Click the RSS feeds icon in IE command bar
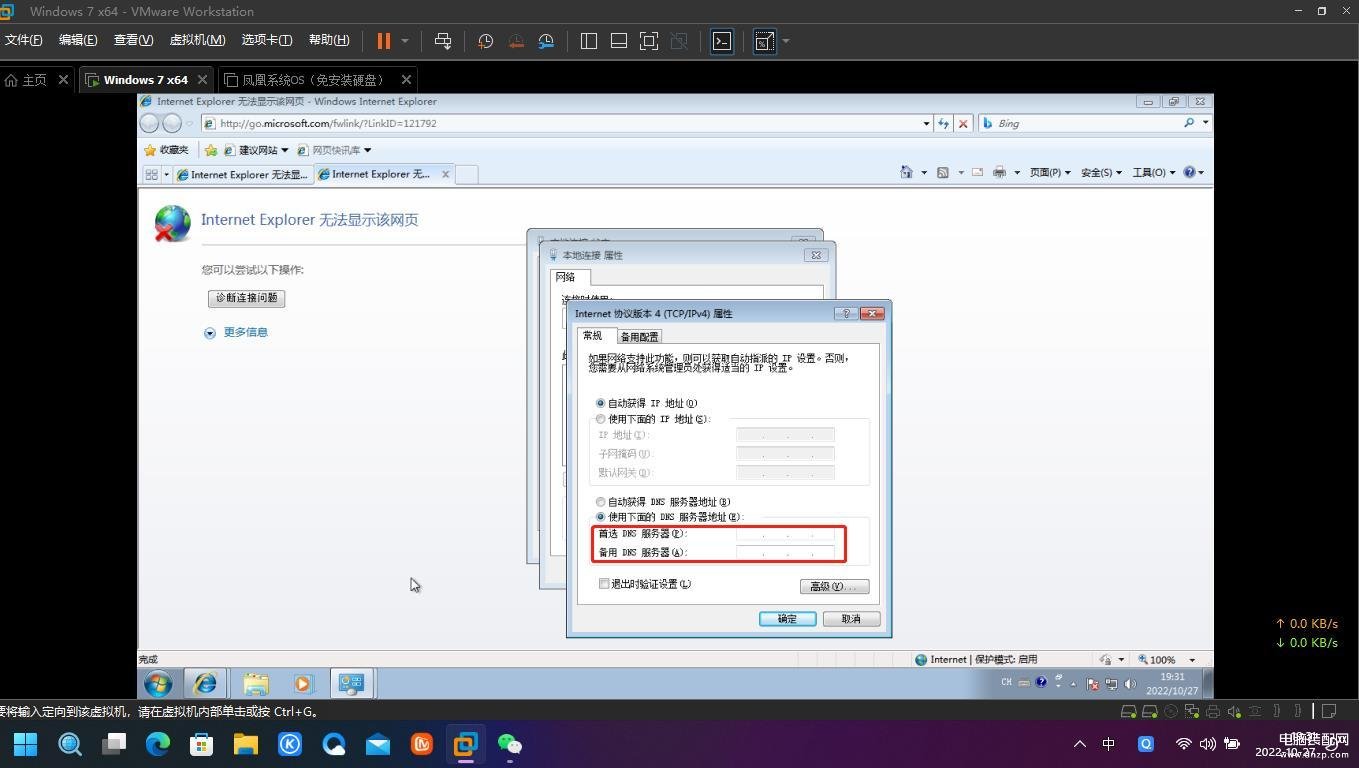This screenshot has width=1359, height=768. (942, 172)
